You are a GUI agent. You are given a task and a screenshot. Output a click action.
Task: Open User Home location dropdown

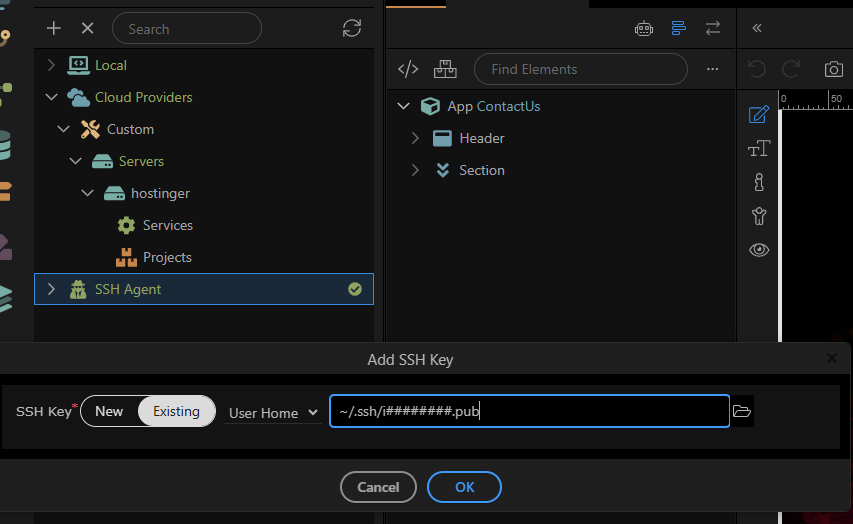[273, 413]
